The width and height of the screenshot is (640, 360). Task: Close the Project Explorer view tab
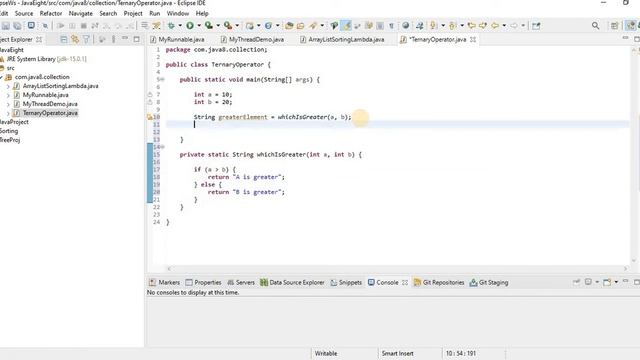39,40
